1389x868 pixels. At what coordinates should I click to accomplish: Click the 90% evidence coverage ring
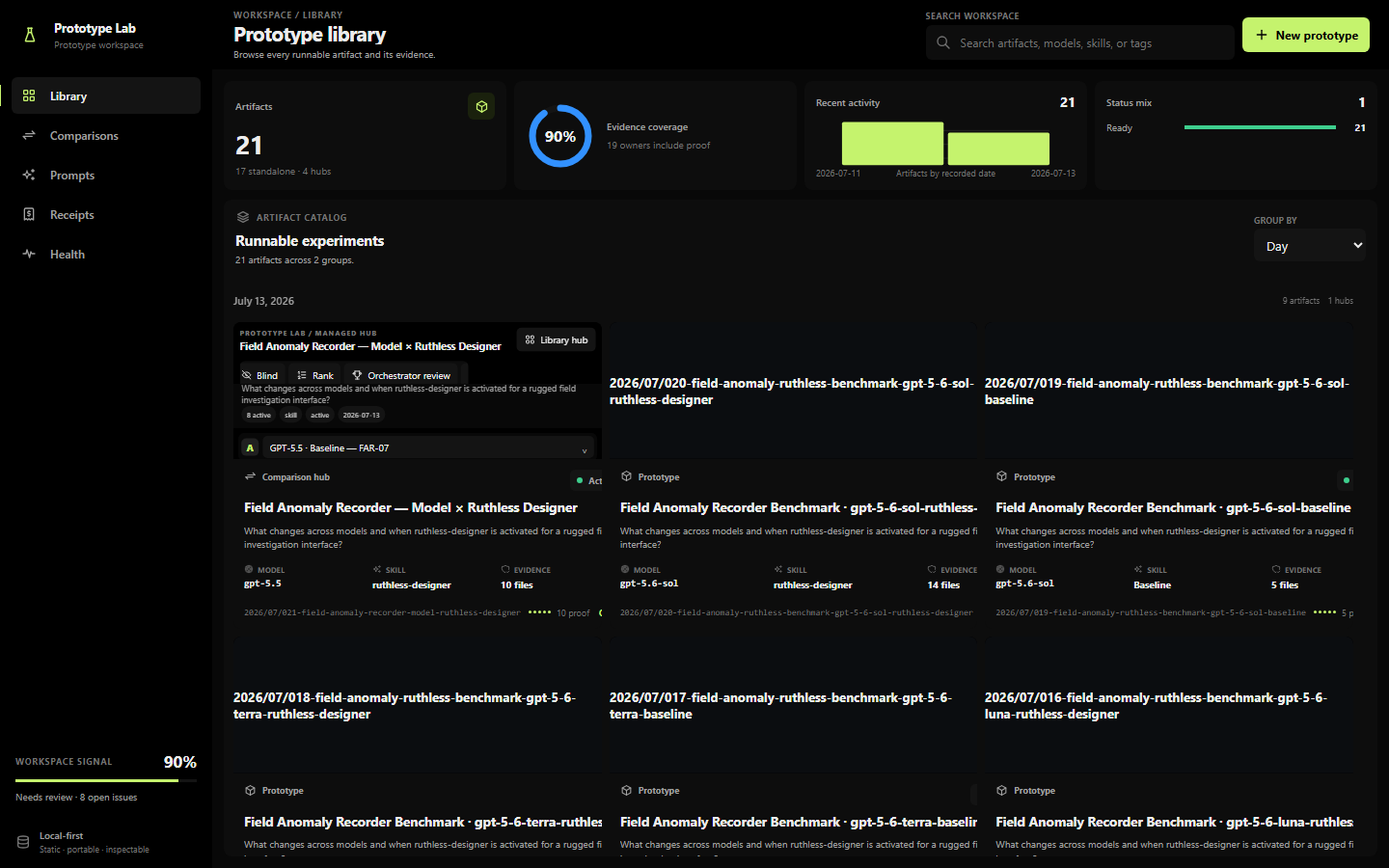coord(560,136)
